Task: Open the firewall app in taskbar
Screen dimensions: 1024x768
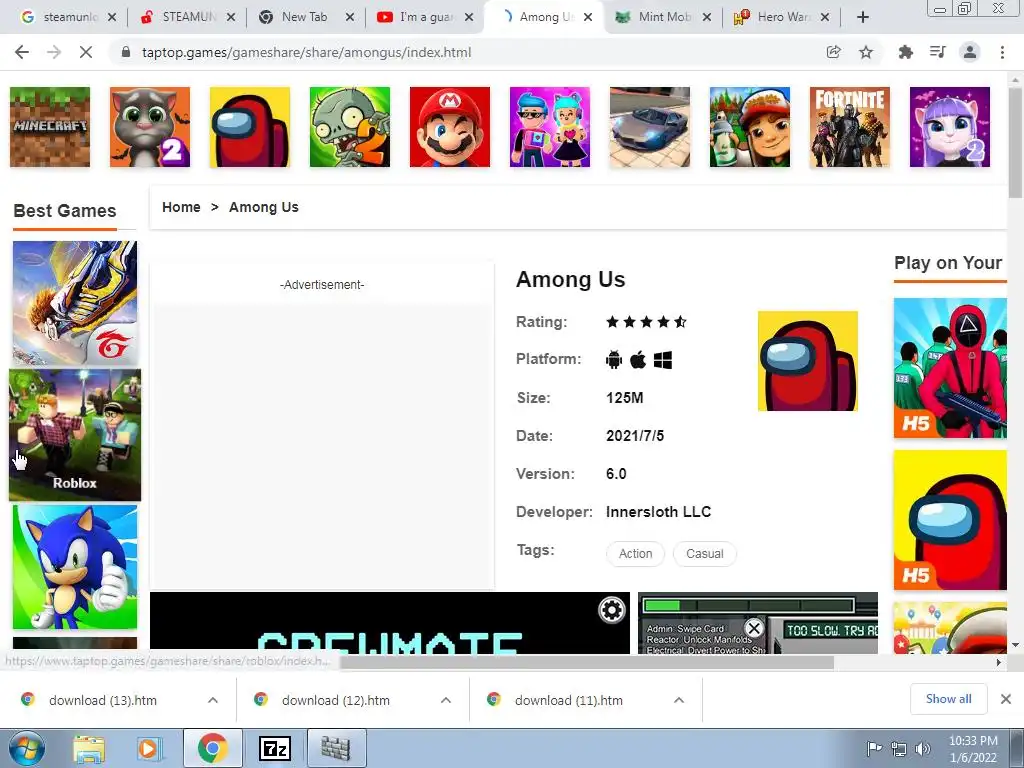Action: [336, 749]
